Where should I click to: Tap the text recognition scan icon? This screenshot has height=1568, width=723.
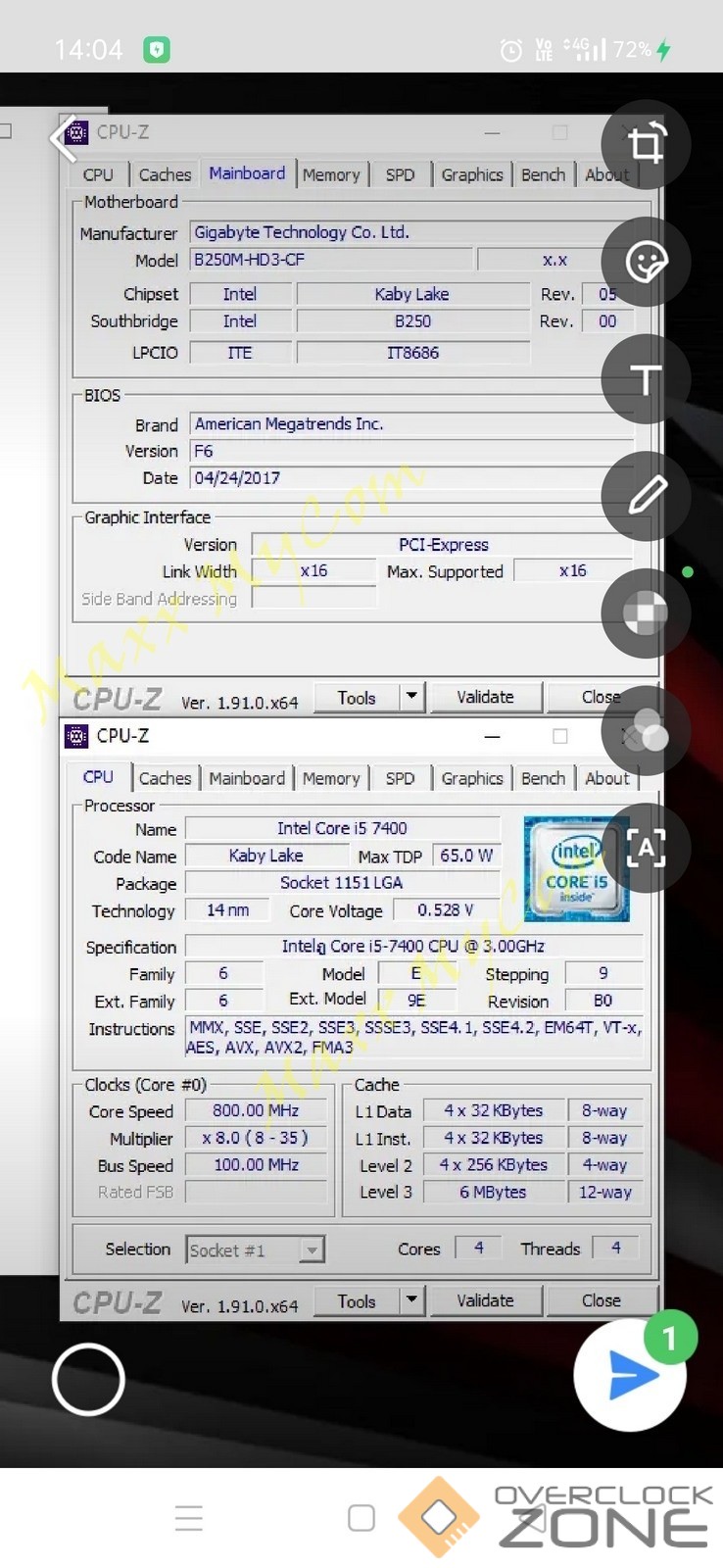pos(646,848)
